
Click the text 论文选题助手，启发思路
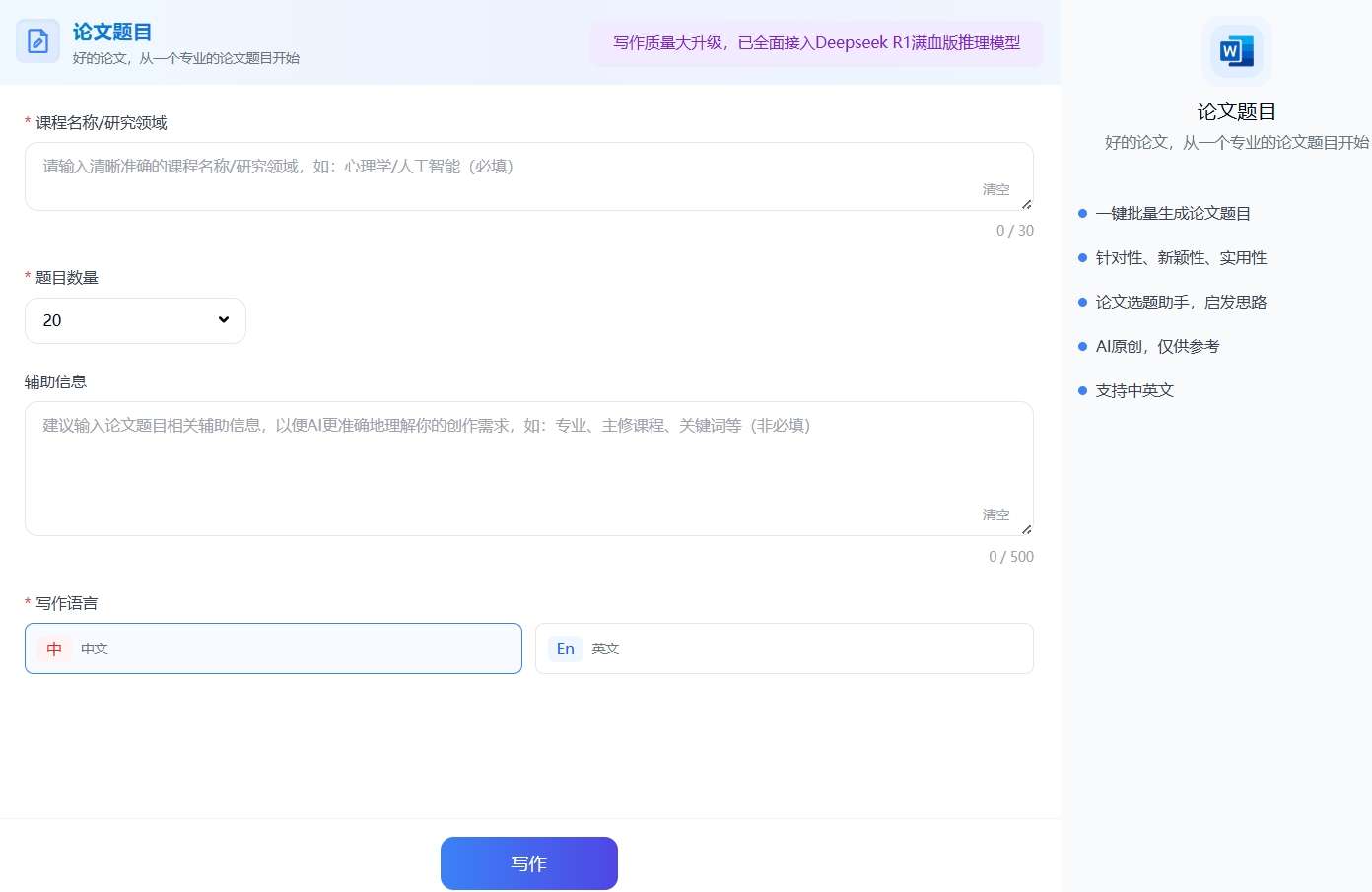click(1181, 302)
